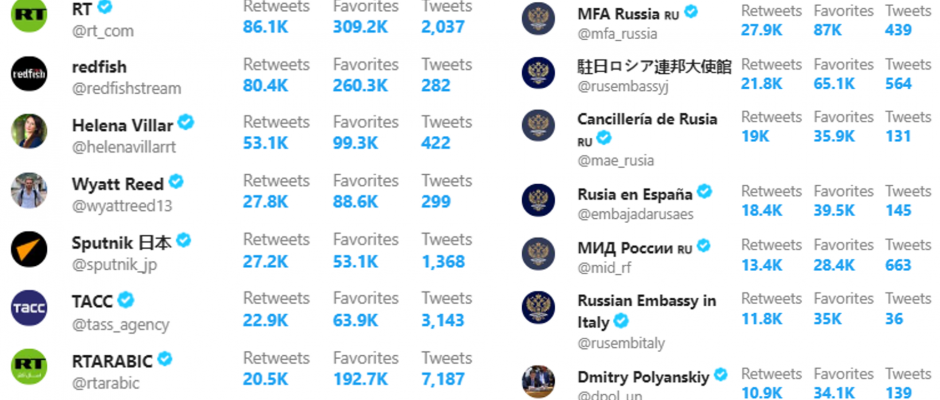Screen dimensions: 940x400
Task: Click MFA Russia's 27.9K retweets count
Action: tap(761, 30)
